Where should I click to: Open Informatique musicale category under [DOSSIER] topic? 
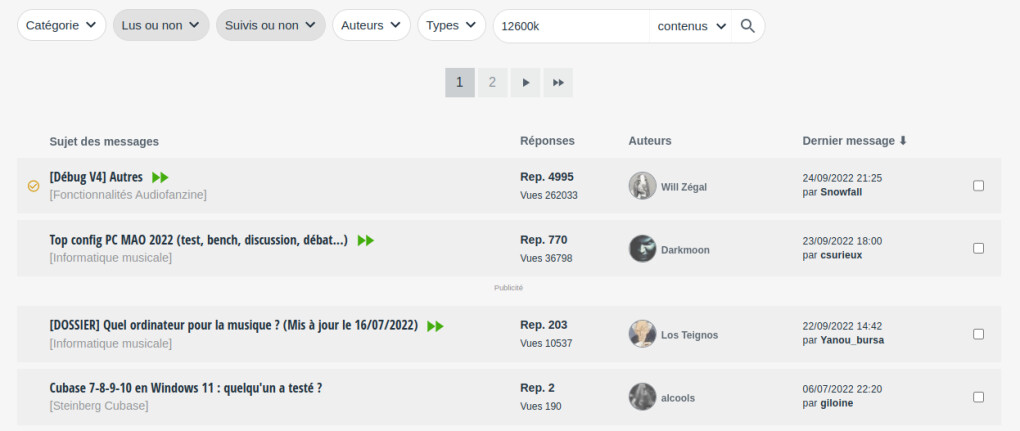[111, 343]
